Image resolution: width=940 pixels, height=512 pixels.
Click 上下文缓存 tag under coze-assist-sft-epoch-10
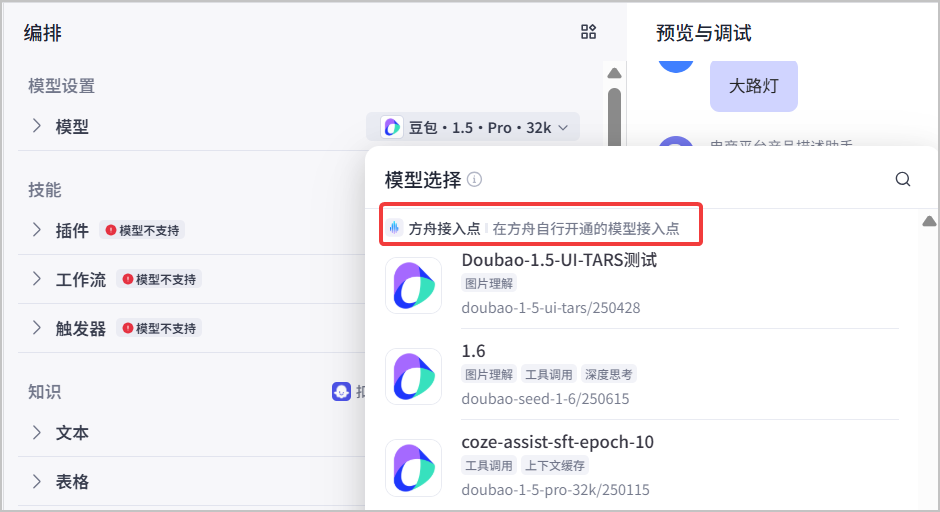[555, 466]
